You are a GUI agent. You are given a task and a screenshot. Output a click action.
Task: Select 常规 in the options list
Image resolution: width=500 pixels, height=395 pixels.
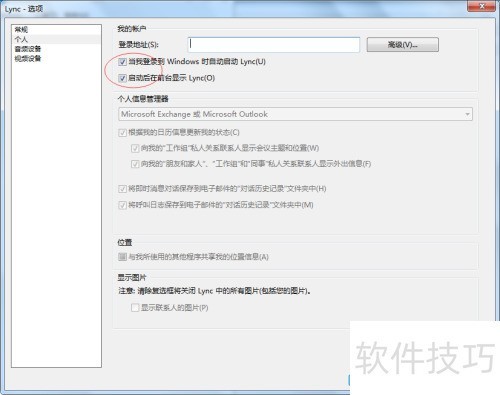(21, 29)
